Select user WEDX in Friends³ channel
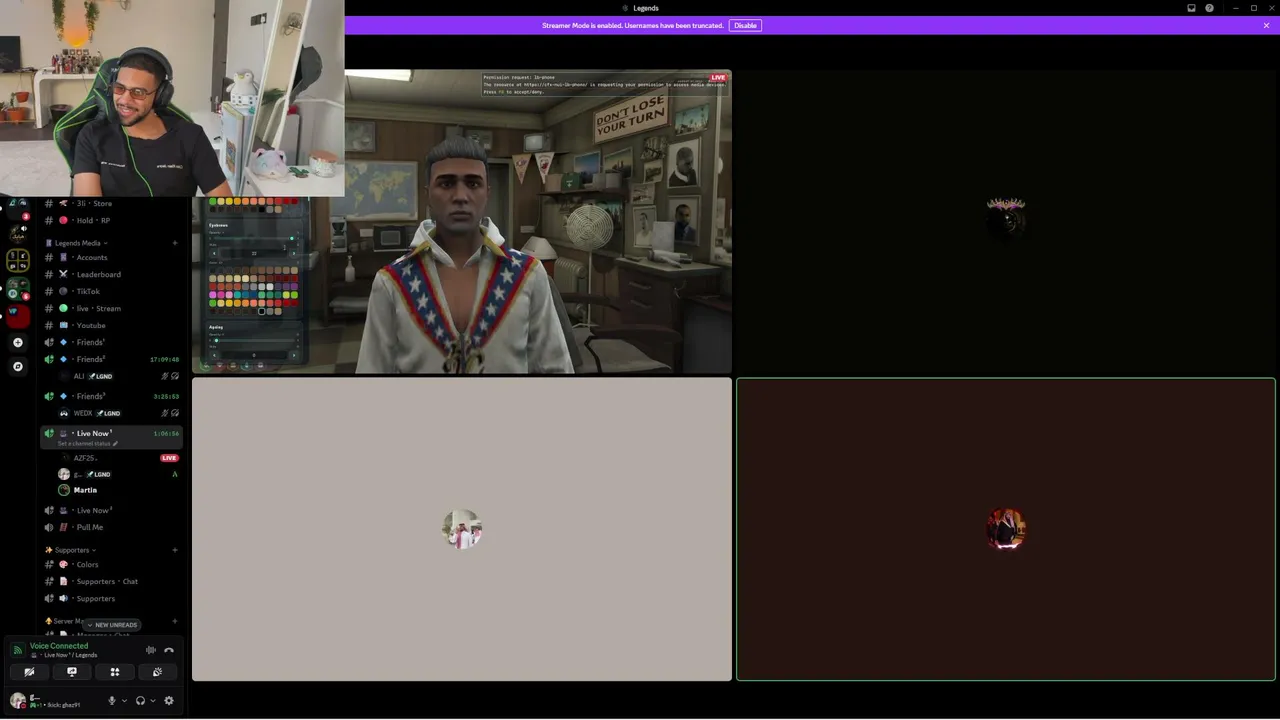1280x720 pixels. point(118,413)
